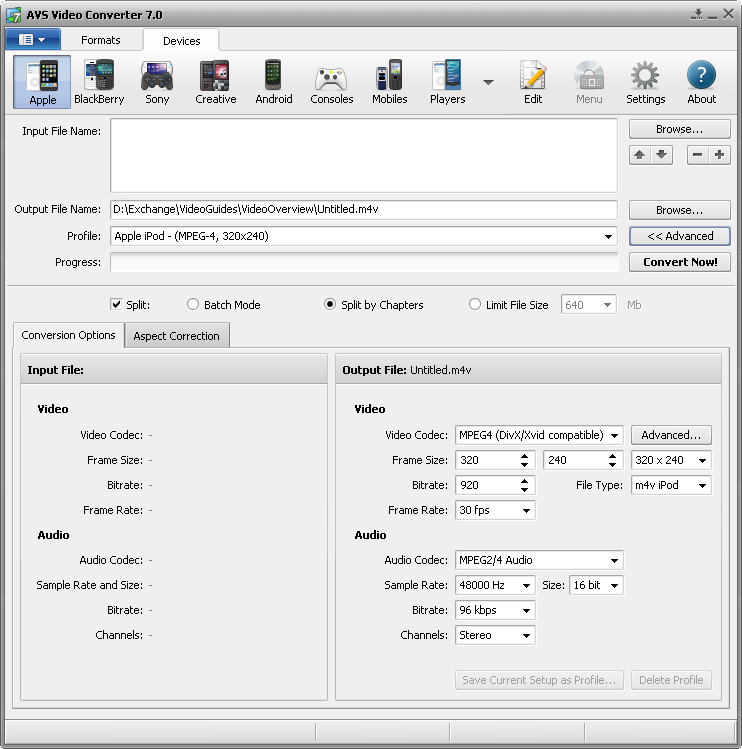Choose the Sony device category
742x749 pixels.
[x=157, y=82]
